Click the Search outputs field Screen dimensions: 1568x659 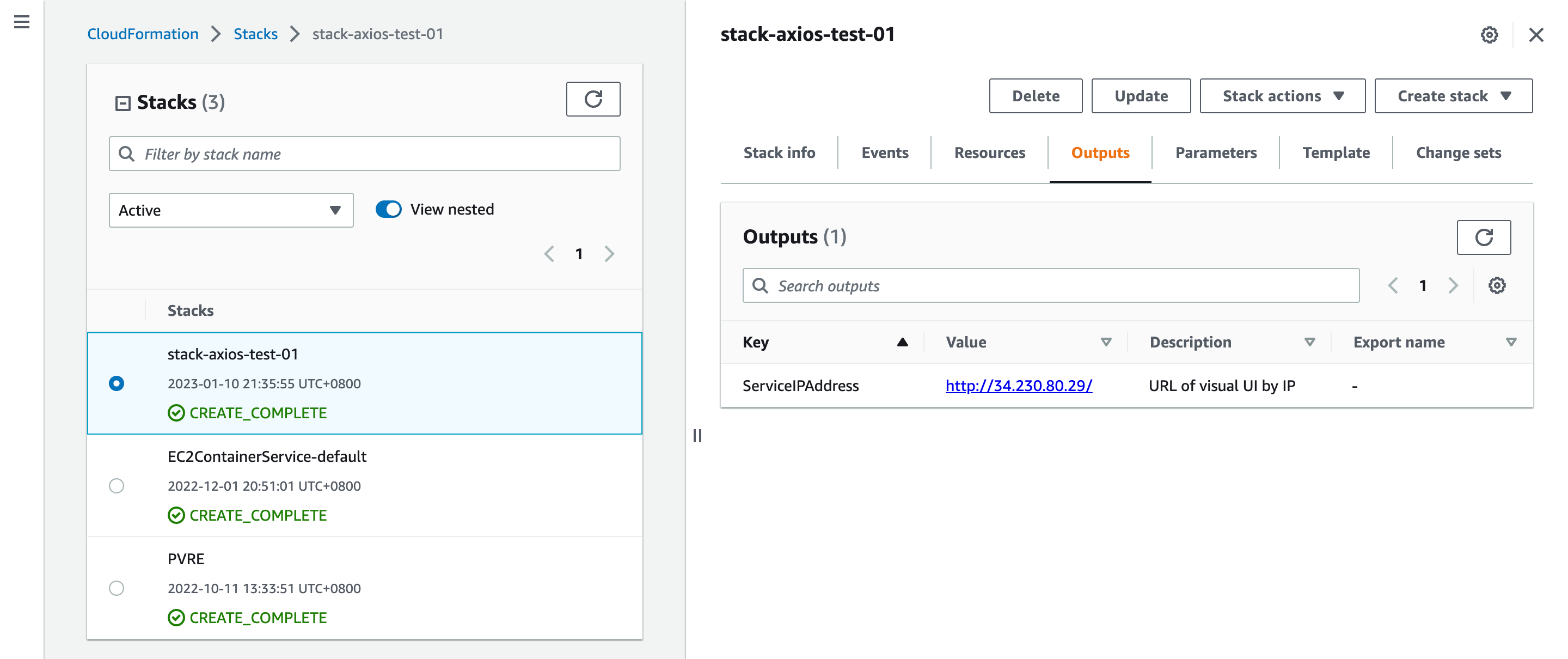pyautogui.click(x=1051, y=285)
